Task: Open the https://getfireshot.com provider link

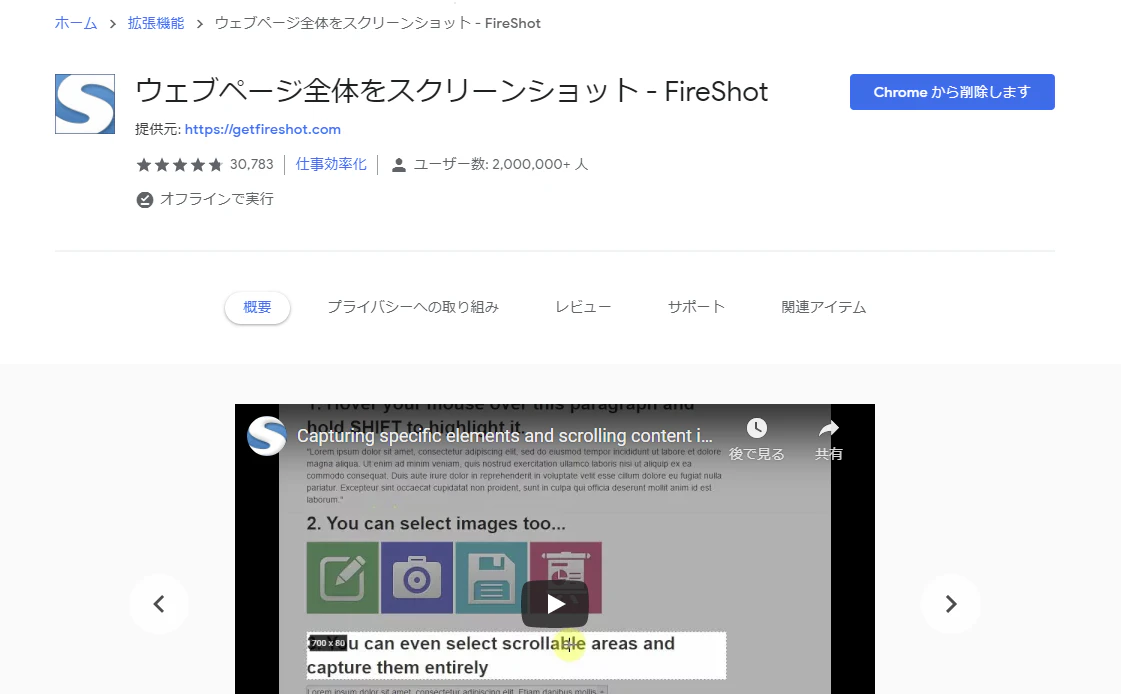Action: click(262, 129)
